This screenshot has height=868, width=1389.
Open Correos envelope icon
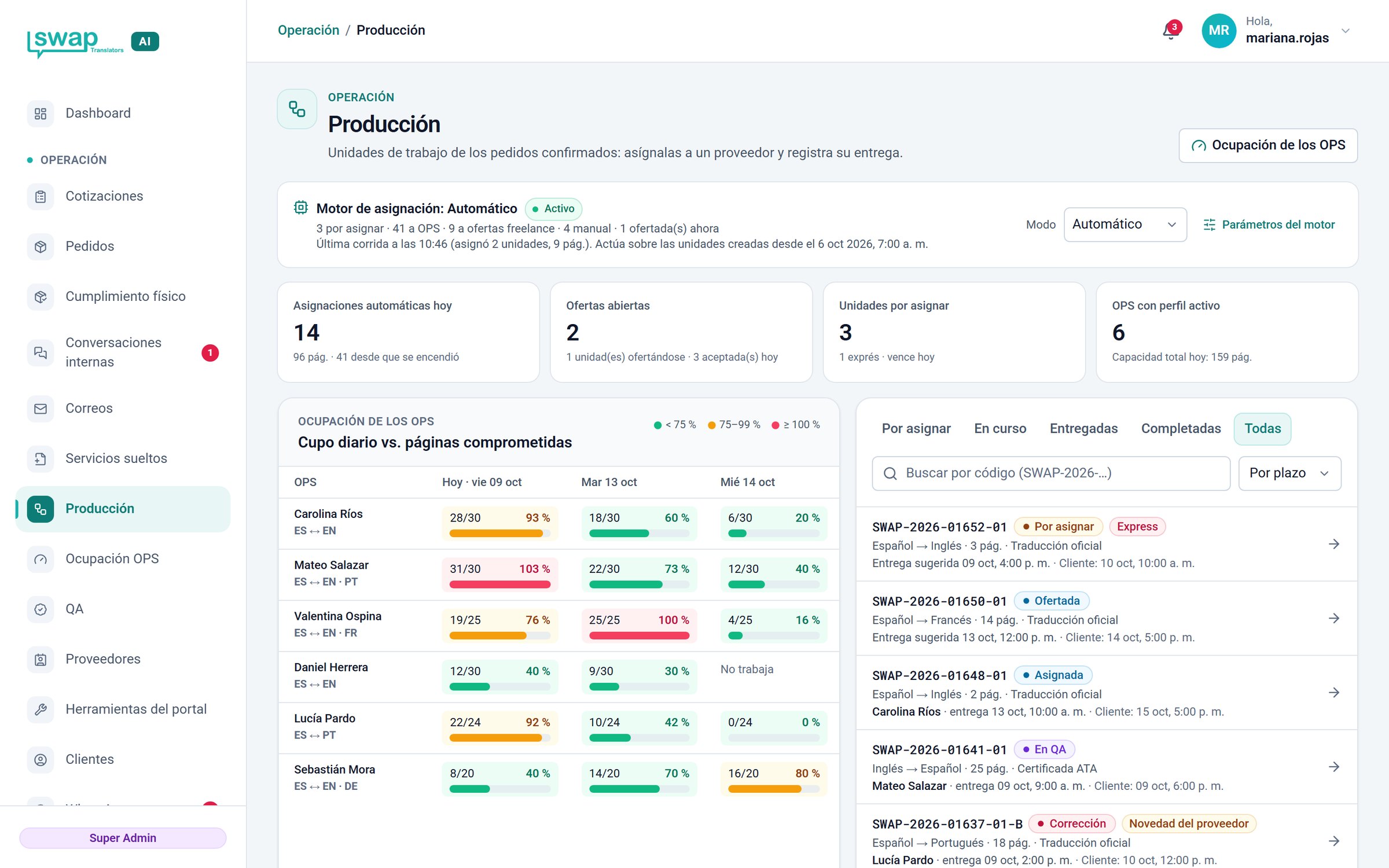tap(40, 409)
